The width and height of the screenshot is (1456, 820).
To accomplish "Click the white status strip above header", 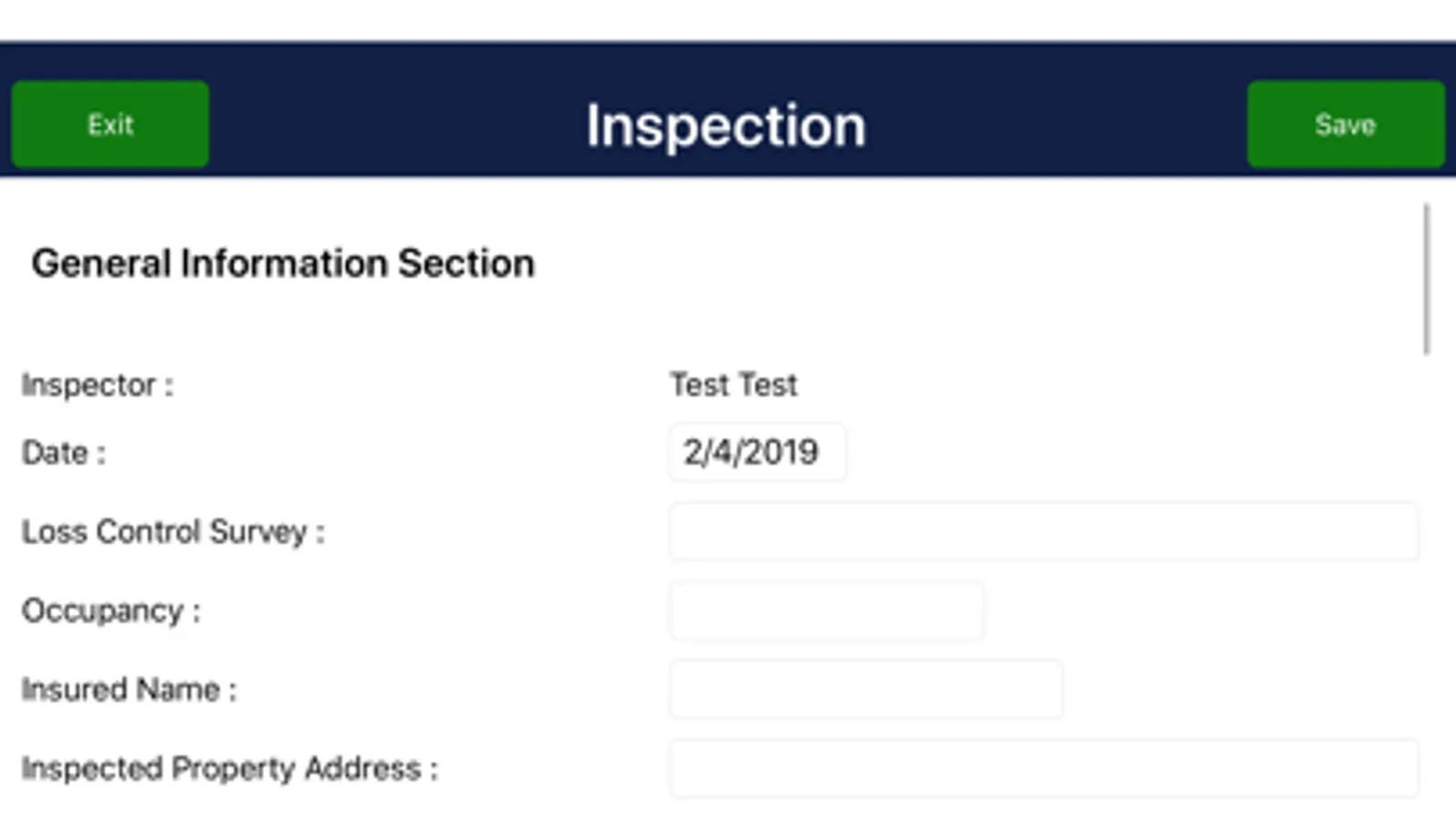I will [x=728, y=18].
